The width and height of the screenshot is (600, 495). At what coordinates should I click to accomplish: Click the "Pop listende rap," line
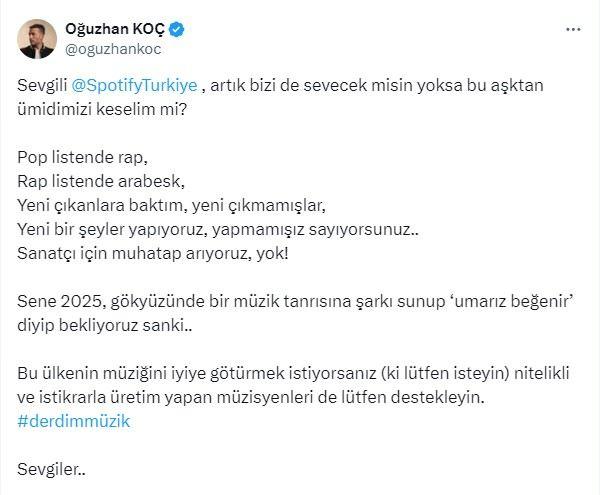(82, 158)
